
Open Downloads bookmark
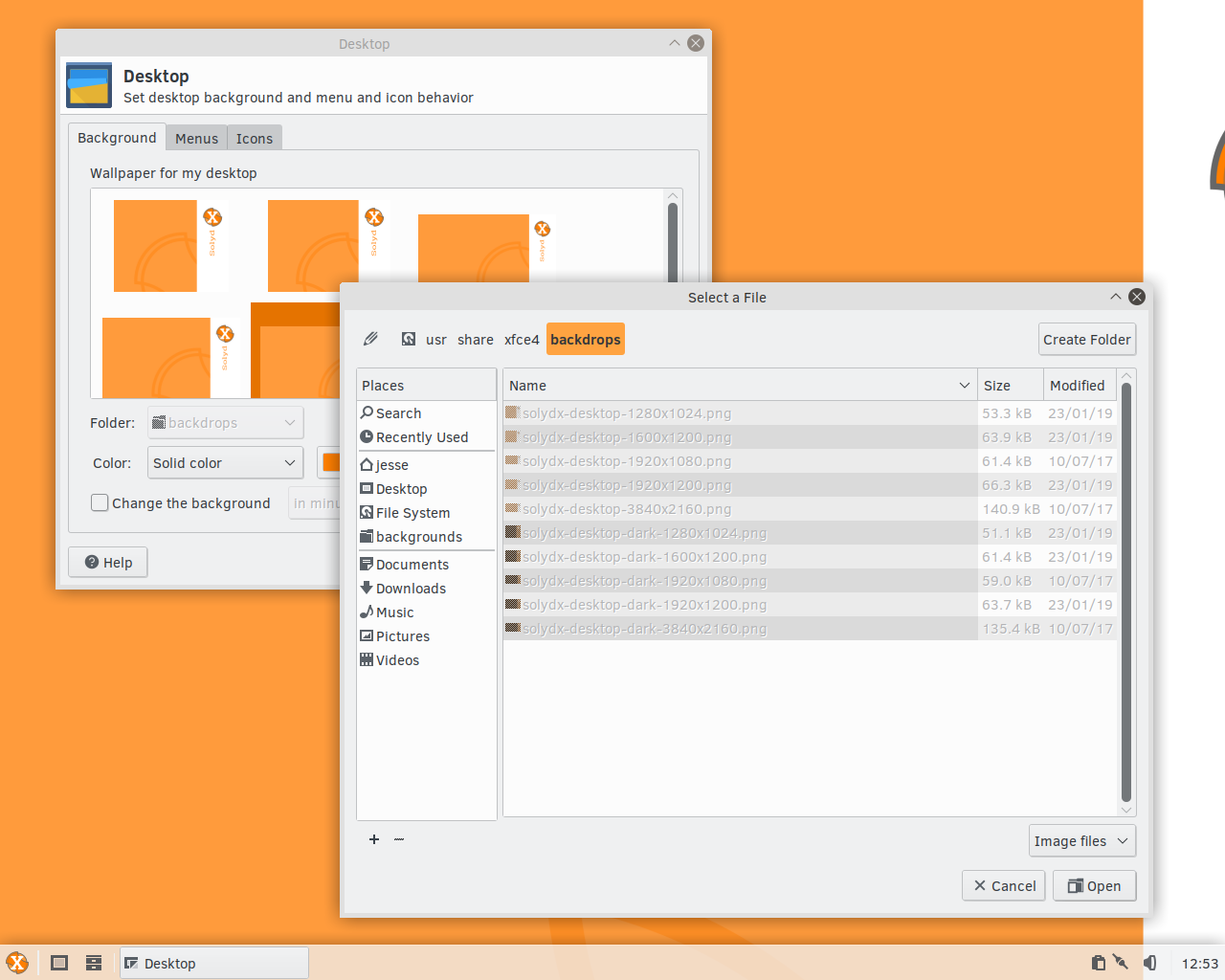coord(427,588)
